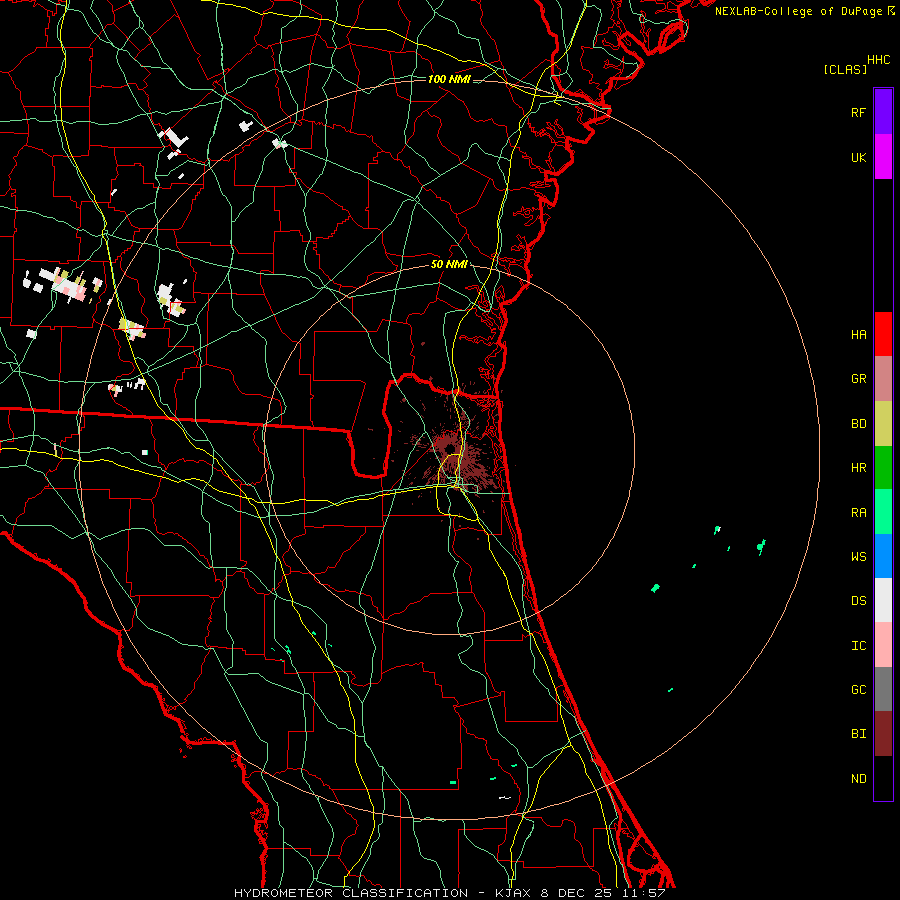Click the 'UK' legend label
The height and width of the screenshot is (900, 900).
click(858, 158)
